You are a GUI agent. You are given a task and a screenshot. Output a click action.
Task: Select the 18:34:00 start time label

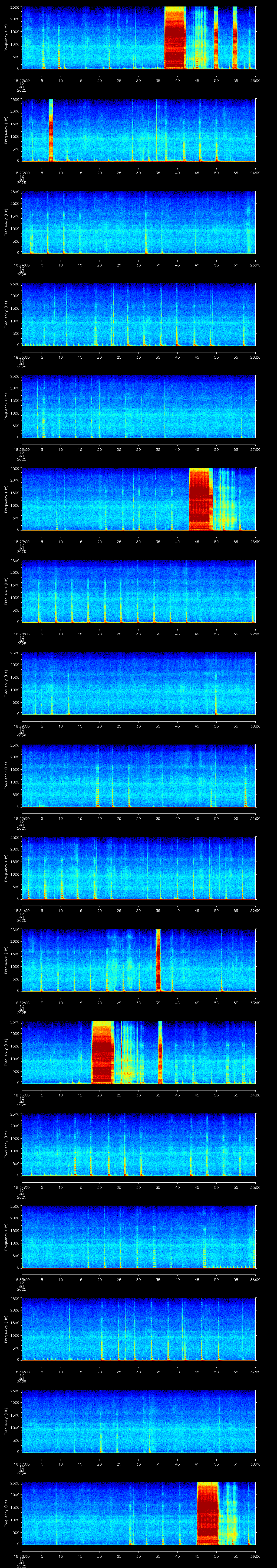[21, 1187]
